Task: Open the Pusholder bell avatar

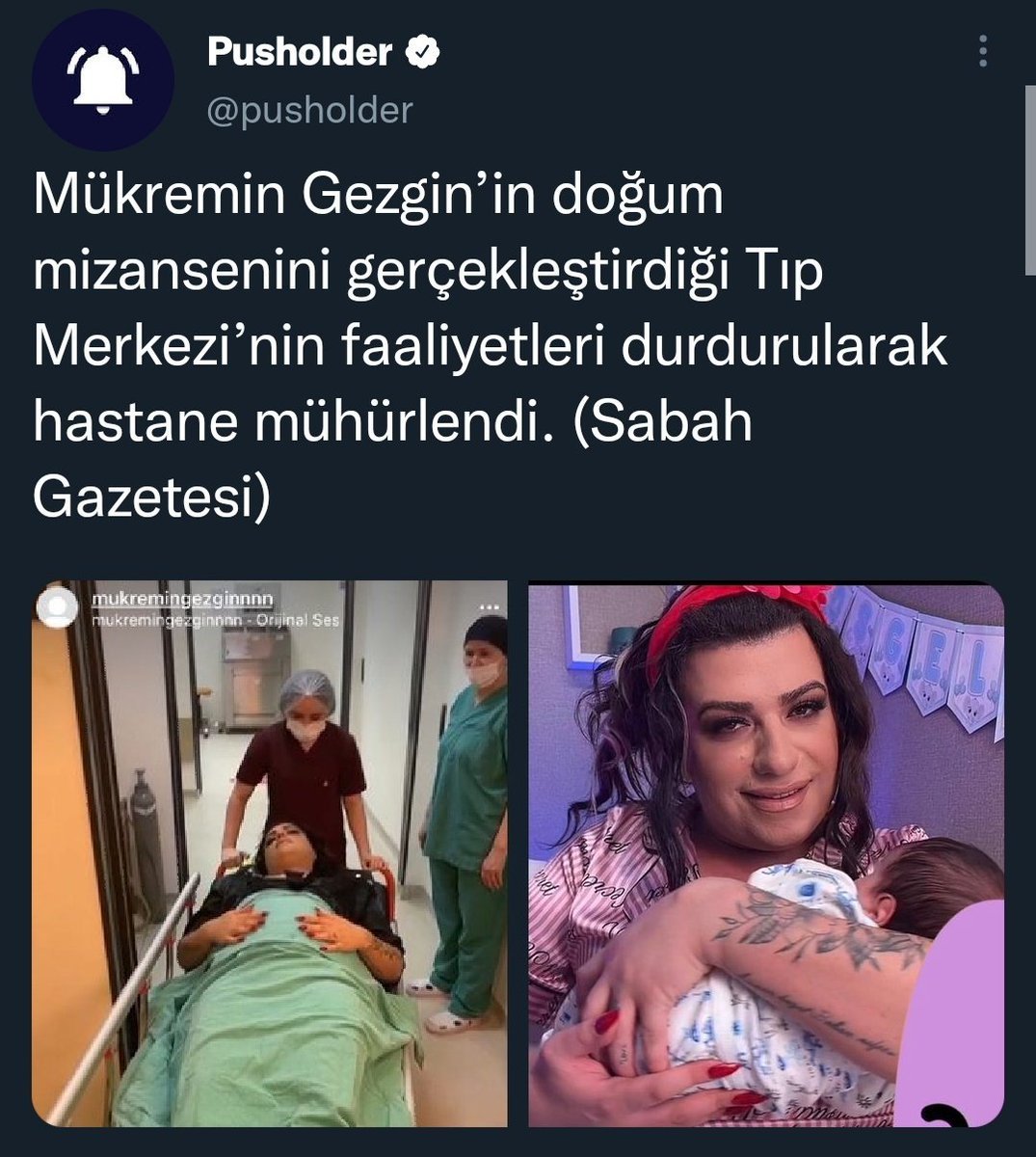Action: [x=103, y=79]
